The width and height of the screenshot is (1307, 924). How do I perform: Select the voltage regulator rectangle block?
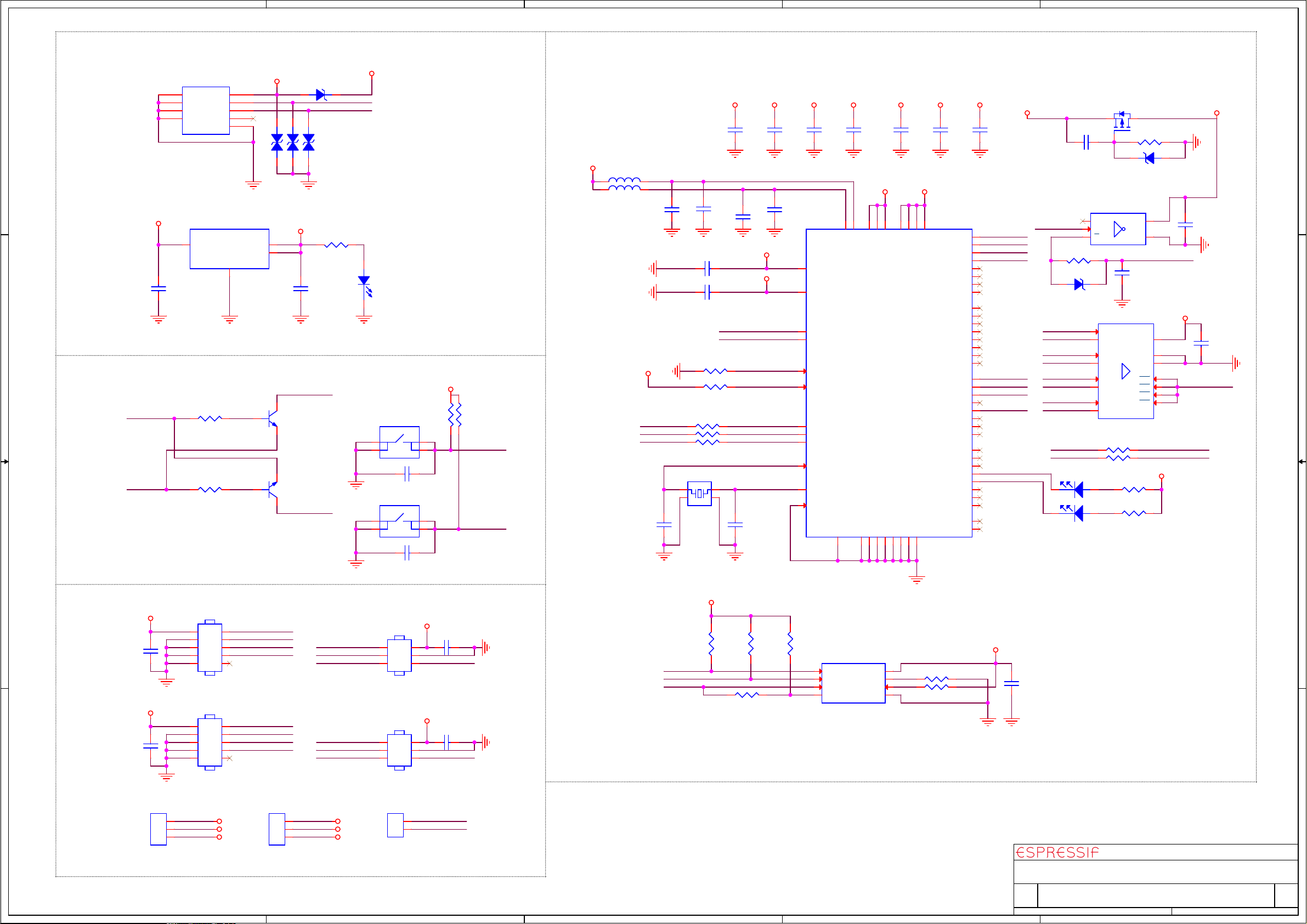tap(229, 249)
